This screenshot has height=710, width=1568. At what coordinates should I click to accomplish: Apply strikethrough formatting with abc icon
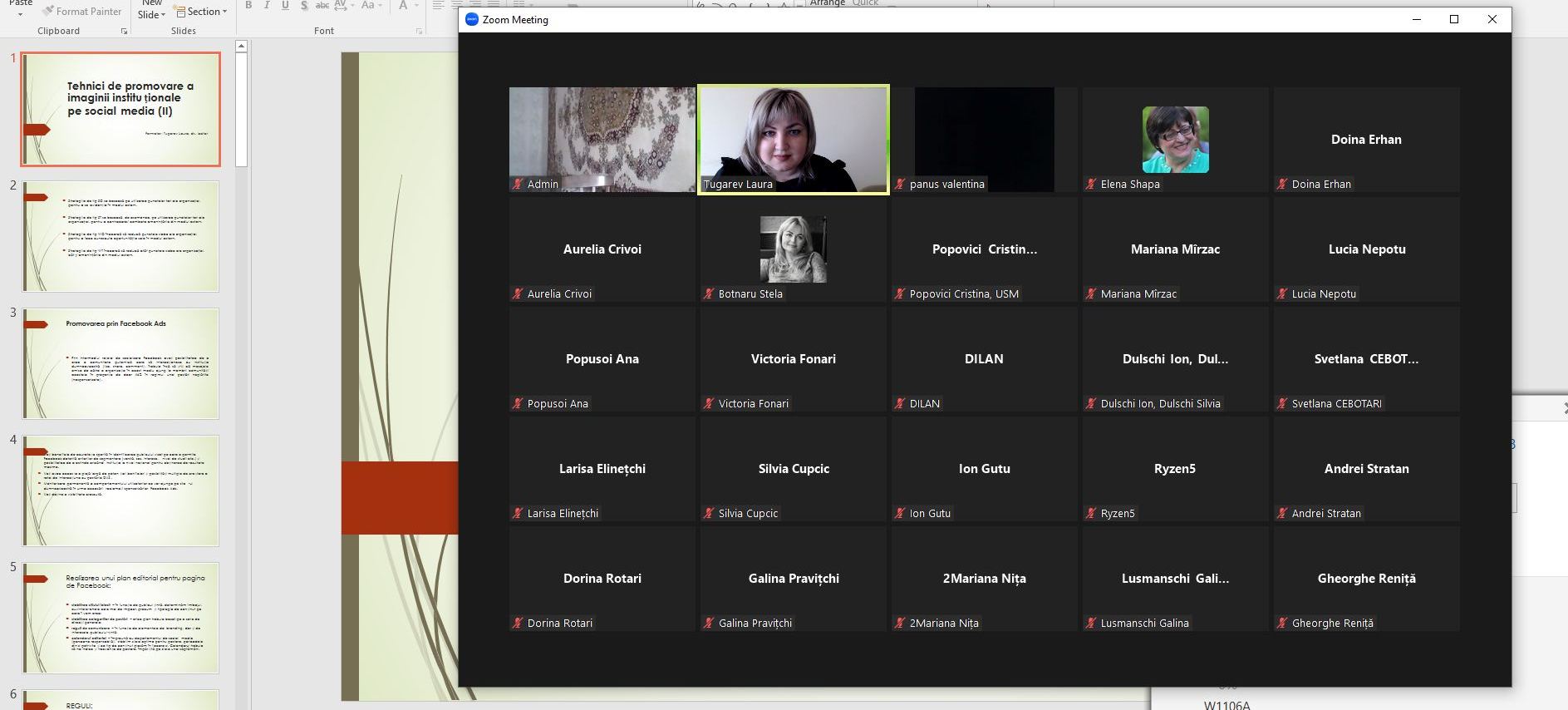pos(322,5)
